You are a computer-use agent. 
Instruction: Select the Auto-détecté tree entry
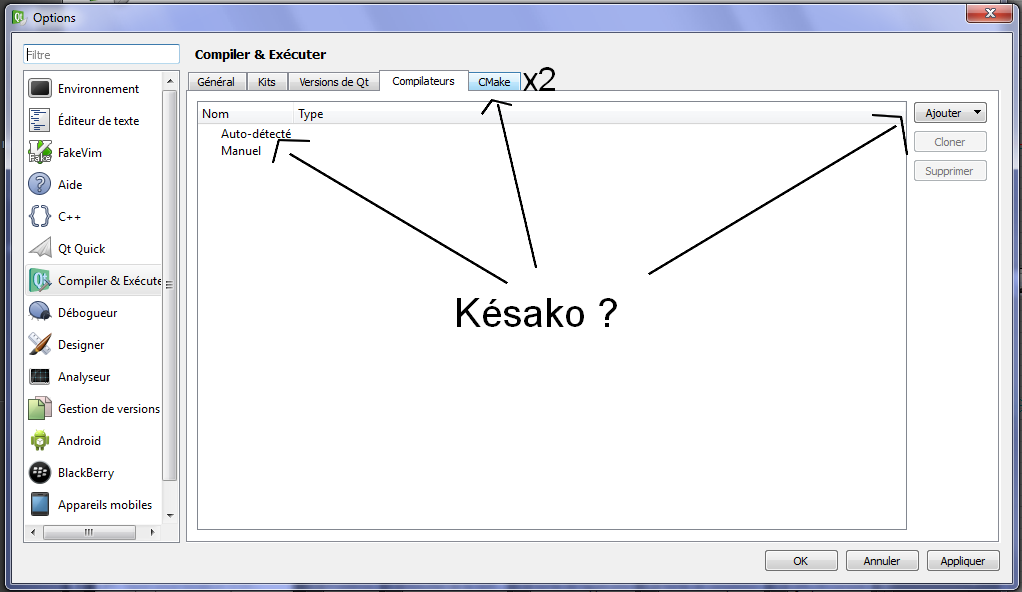(256, 134)
